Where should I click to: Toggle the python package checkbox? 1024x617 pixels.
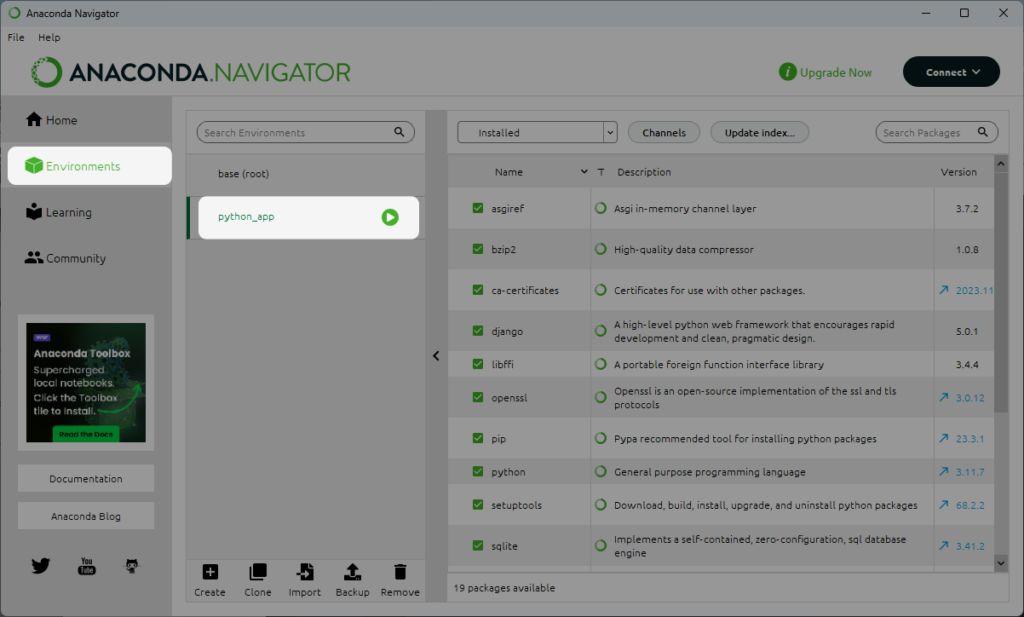tap(478, 471)
